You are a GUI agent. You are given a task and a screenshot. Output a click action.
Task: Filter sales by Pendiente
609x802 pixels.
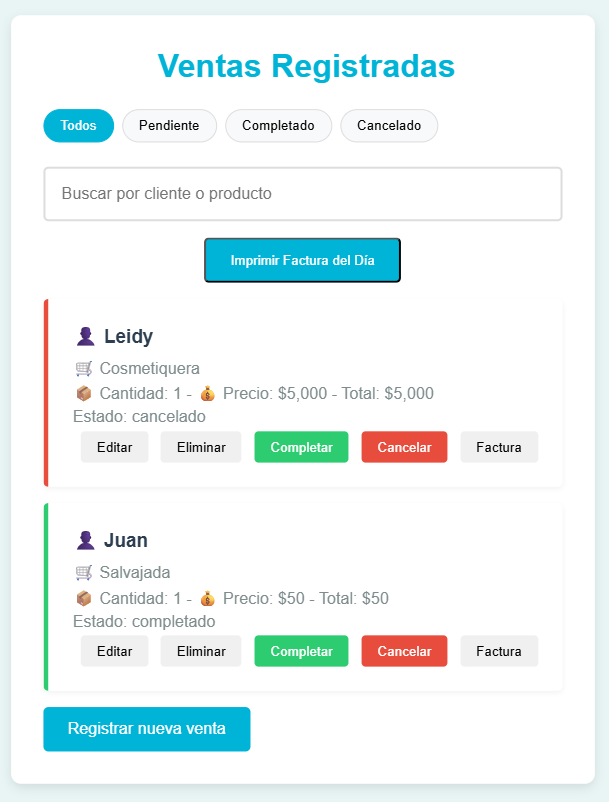pyautogui.click(x=169, y=126)
